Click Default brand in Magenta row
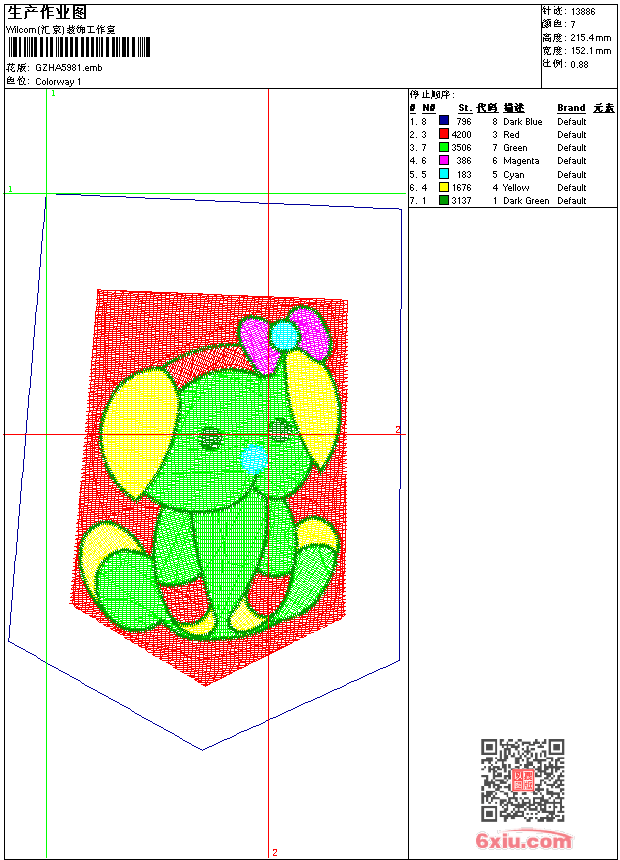This screenshot has width=620, height=860. tap(572, 161)
